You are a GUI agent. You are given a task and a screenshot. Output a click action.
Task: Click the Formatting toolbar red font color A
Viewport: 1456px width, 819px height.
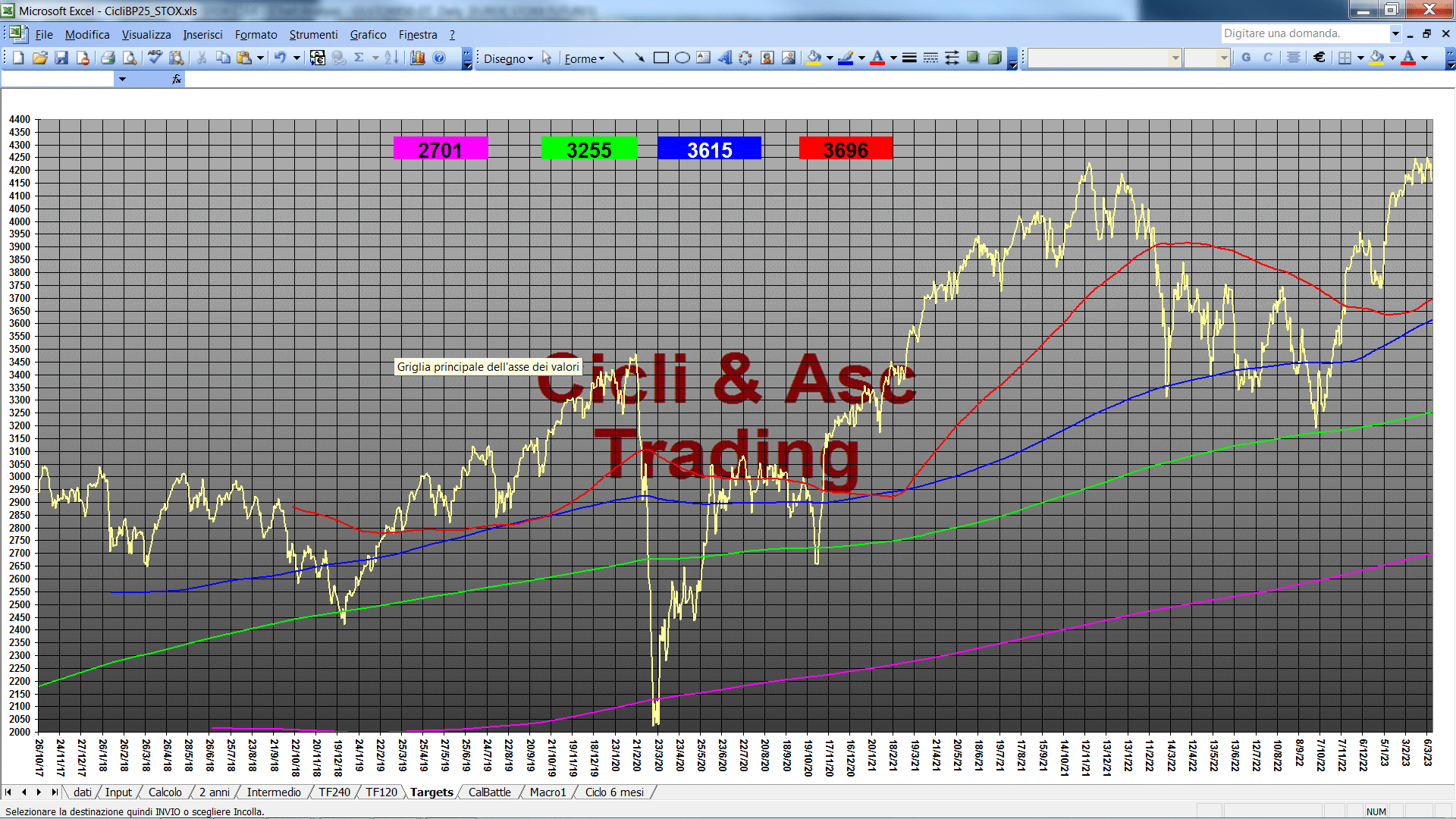coord(1408,58)
